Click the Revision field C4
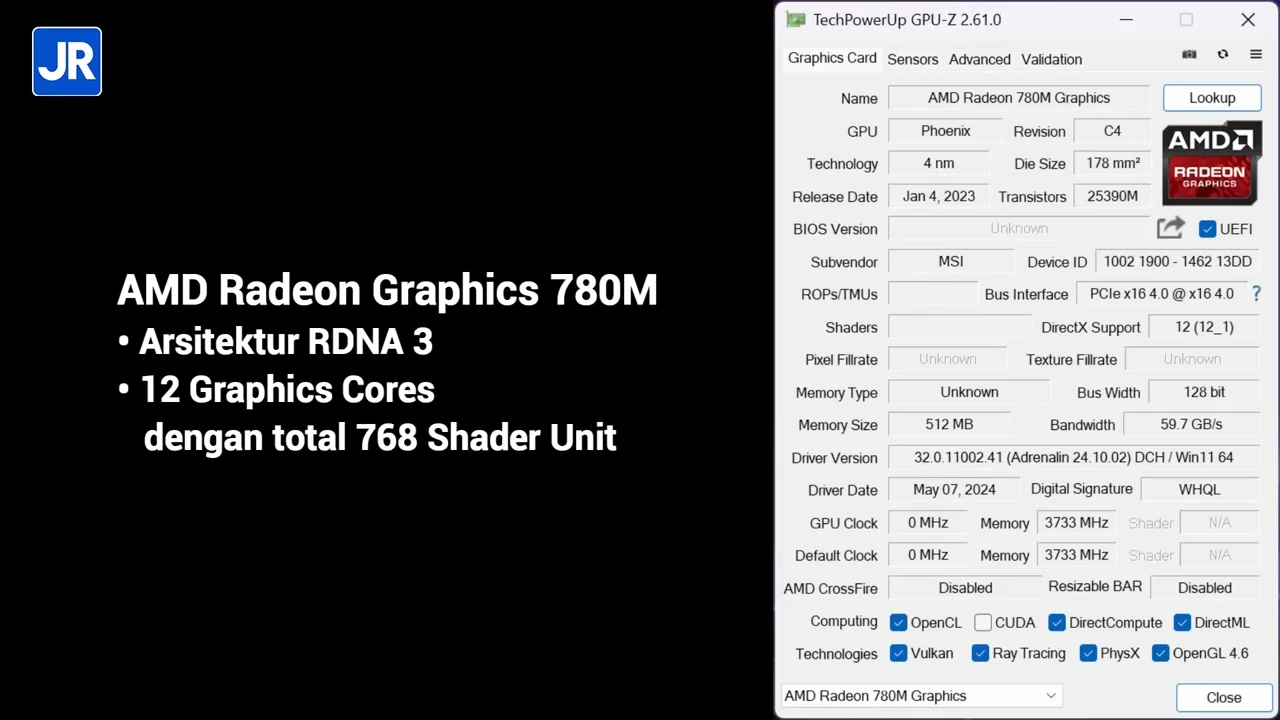 click(x=1112, y=131)
